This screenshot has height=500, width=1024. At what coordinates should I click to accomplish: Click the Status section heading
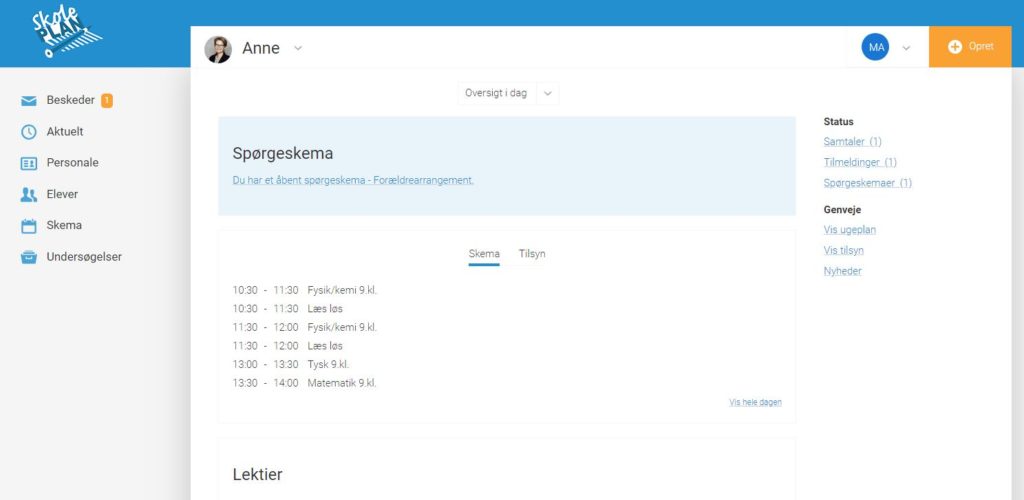coord(839,121)
